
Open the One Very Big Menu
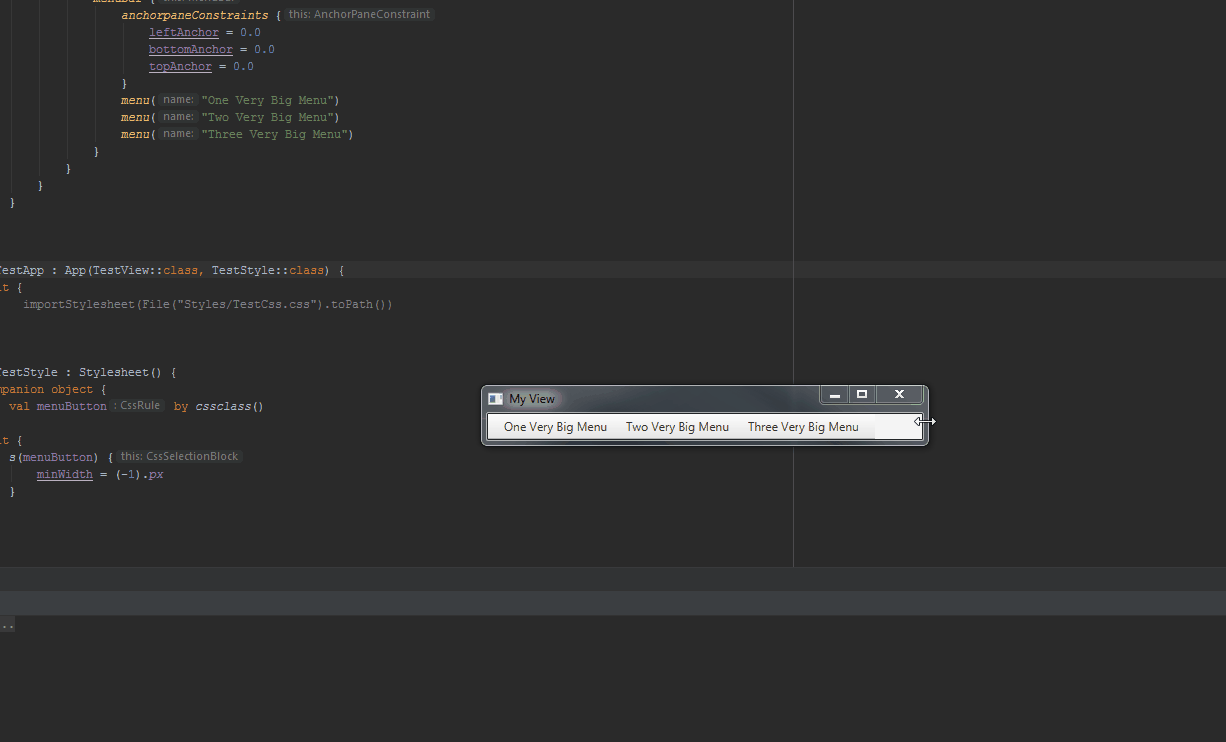[555, 427]
